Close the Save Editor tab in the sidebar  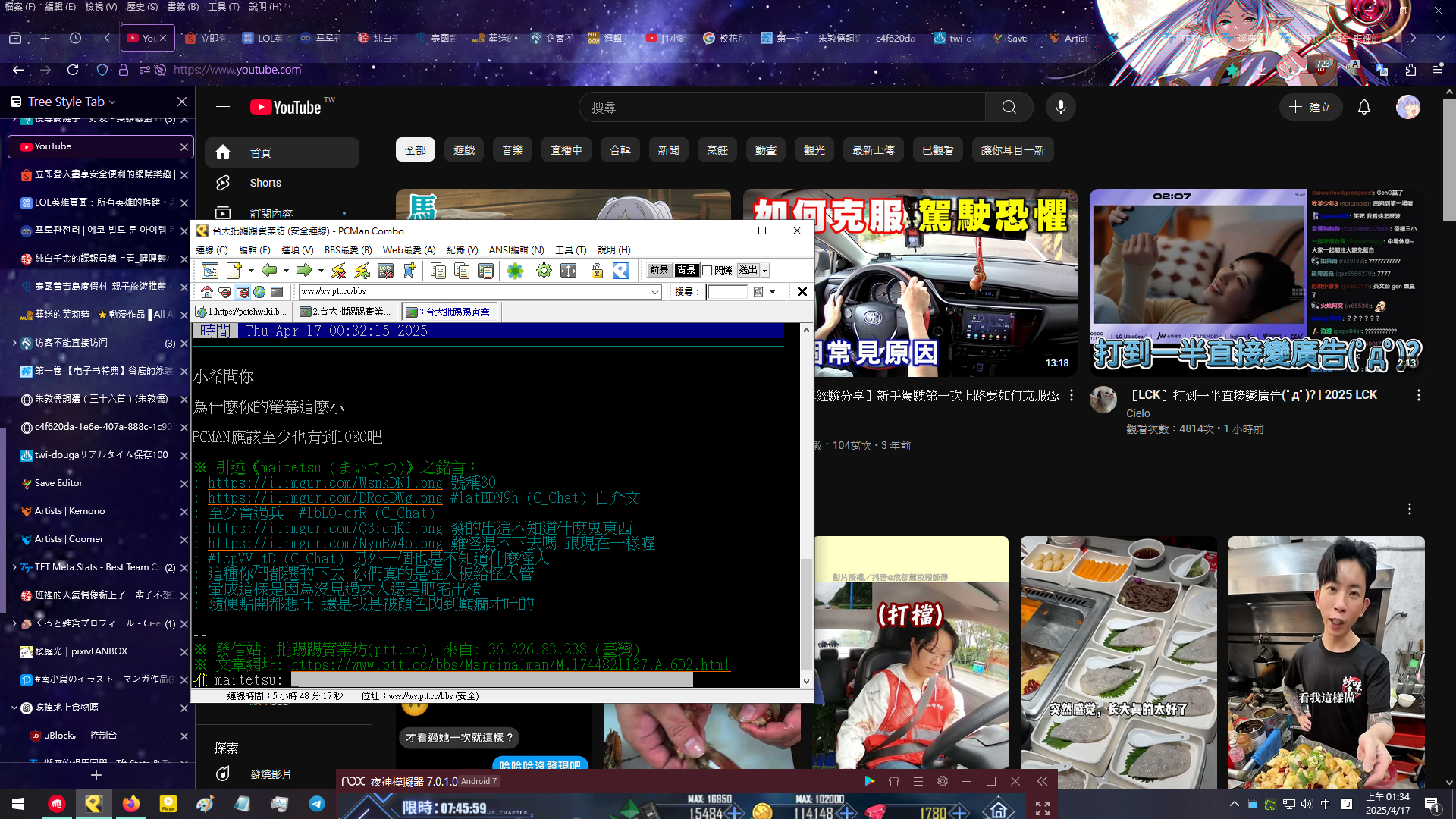184,484
